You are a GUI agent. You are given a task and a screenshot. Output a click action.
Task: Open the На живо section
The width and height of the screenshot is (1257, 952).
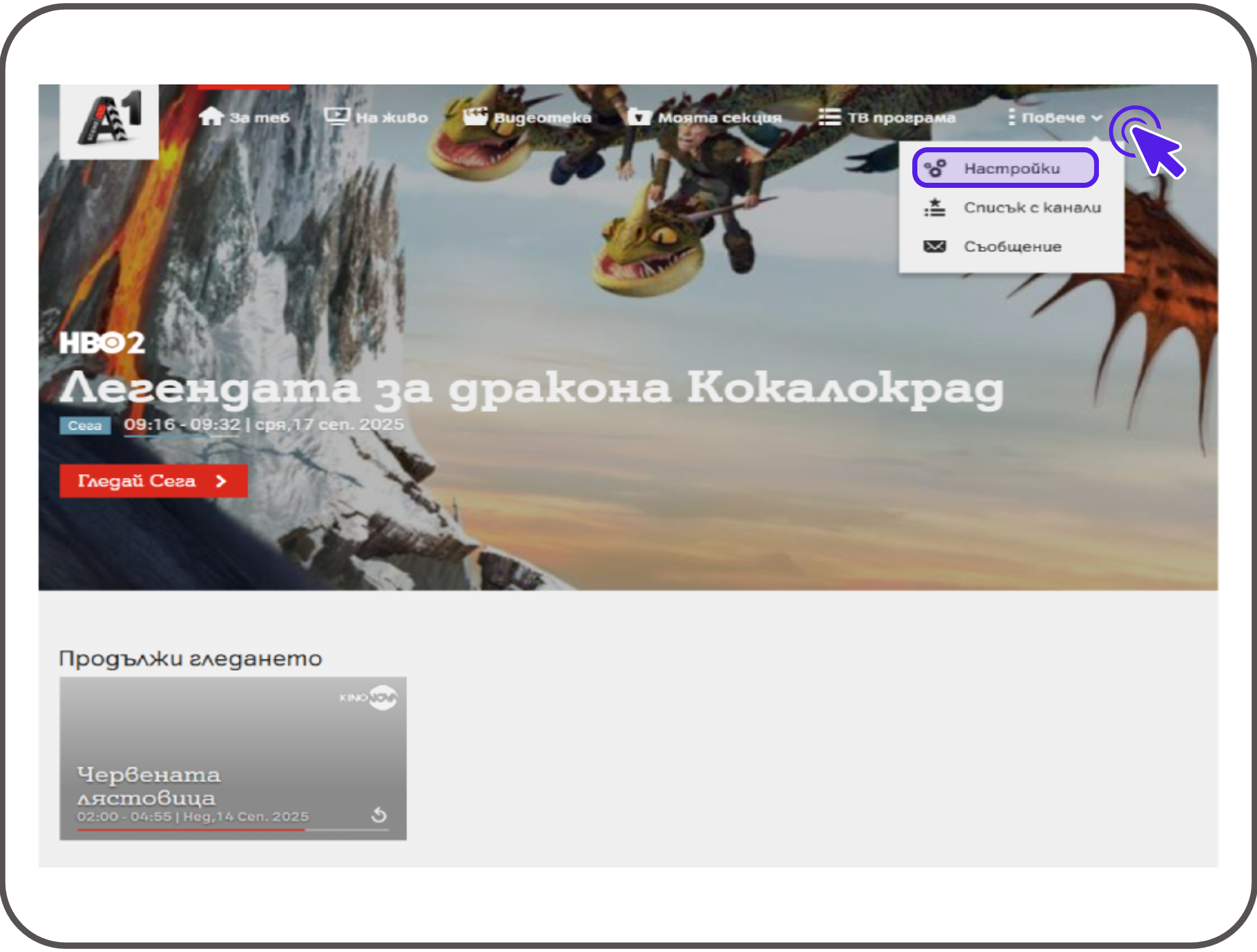[391, 117]
